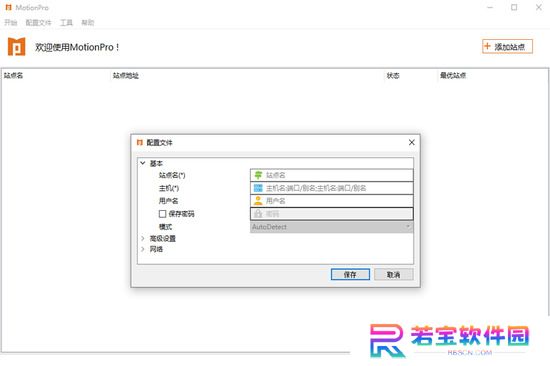
Task: Click the 保存 button
Action: (350, 274)
